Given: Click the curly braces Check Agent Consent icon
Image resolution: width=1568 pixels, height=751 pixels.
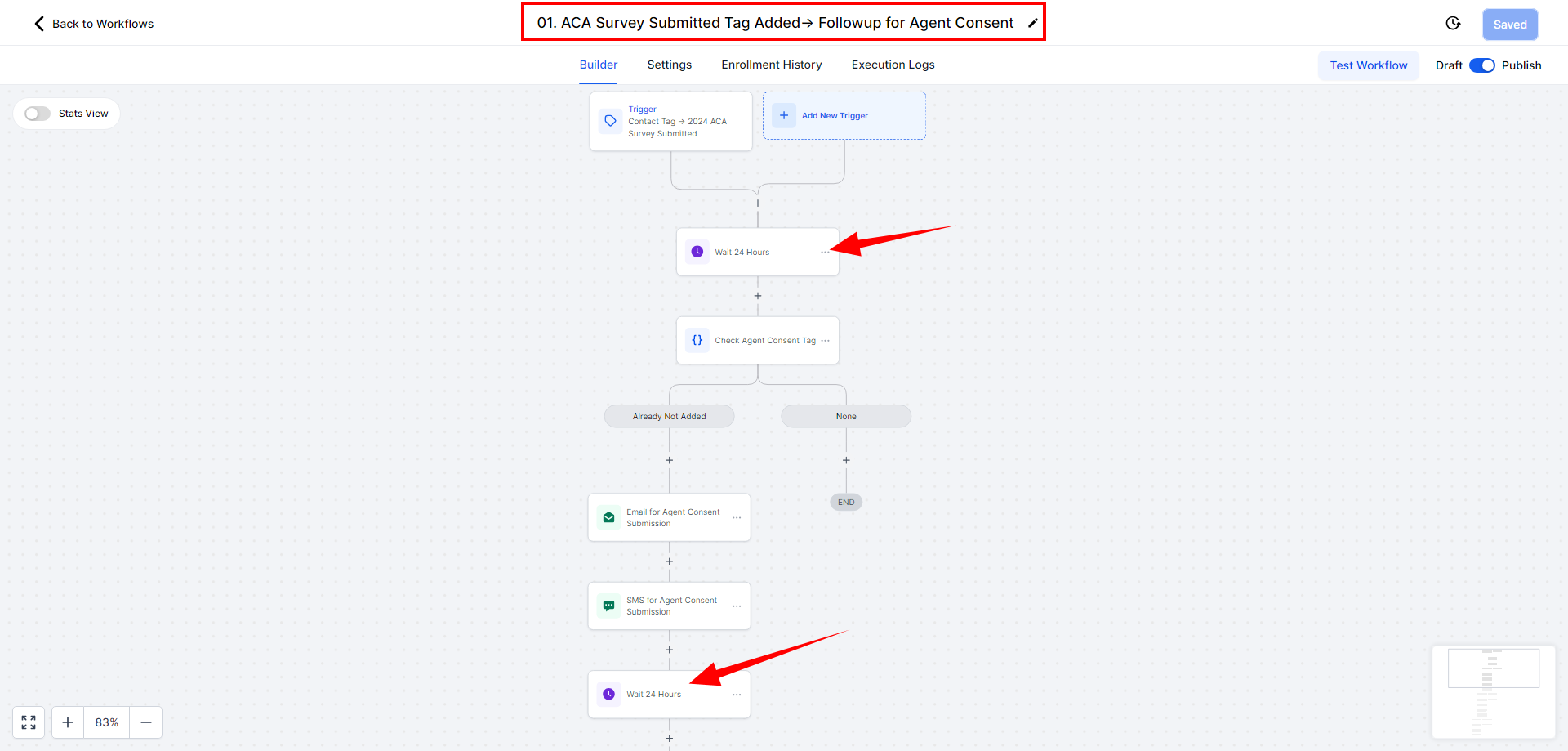Looking at the screenshot, I should [x=697, y=340].
